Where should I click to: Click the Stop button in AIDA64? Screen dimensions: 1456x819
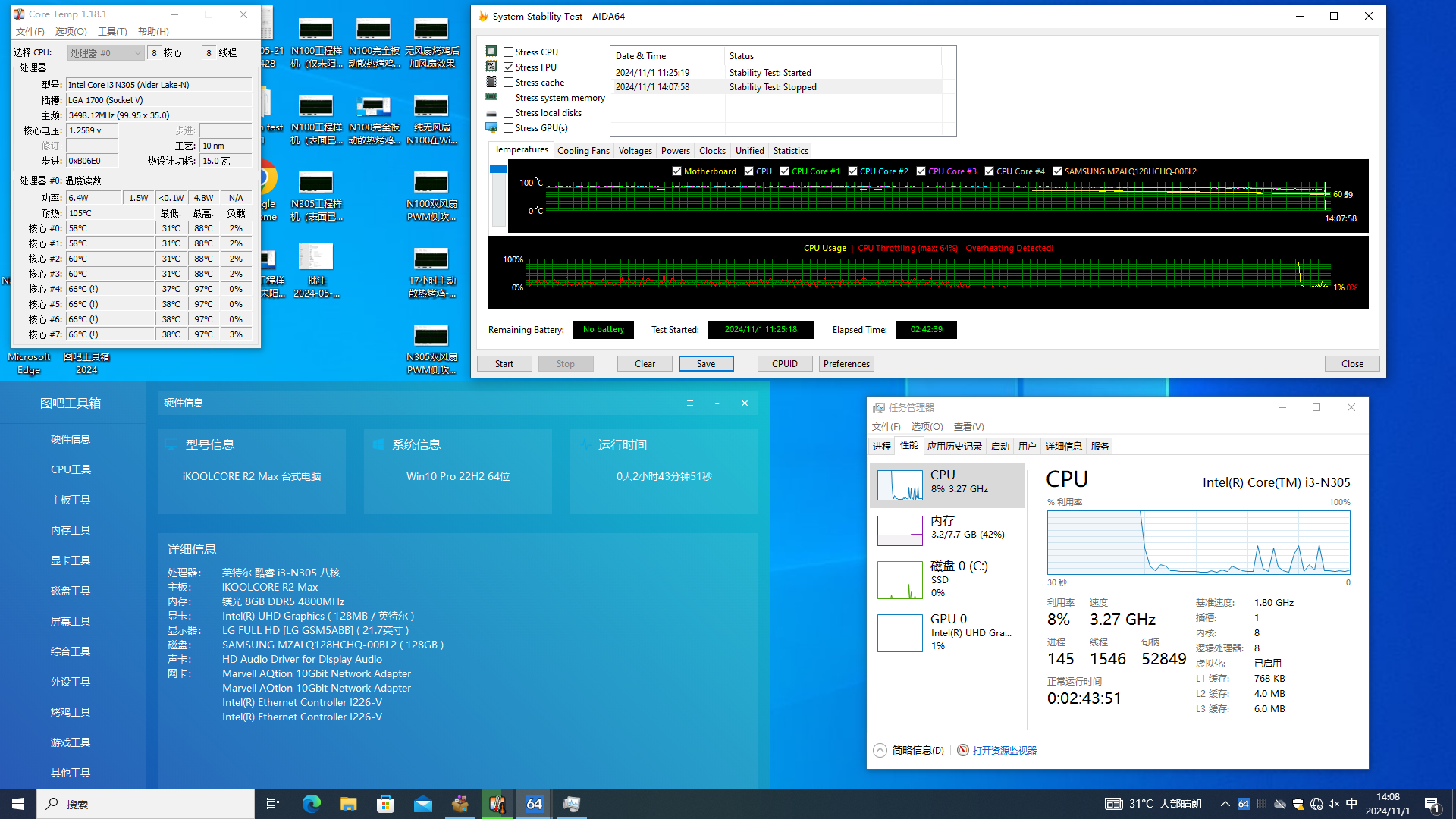(x=565, y=363)
